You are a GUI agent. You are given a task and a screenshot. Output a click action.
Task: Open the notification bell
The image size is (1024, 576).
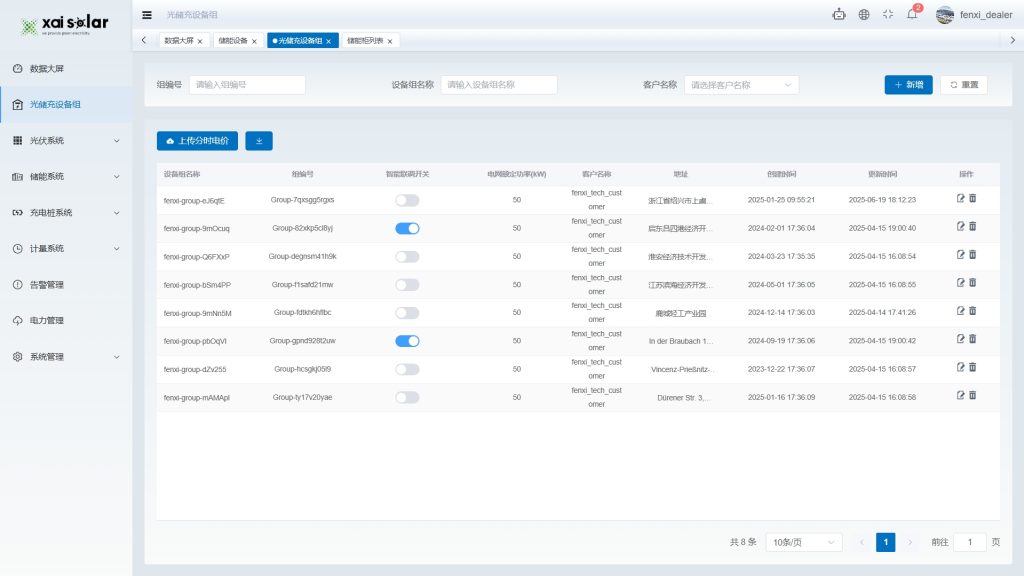pyautogui.click(x=912, y=14)
